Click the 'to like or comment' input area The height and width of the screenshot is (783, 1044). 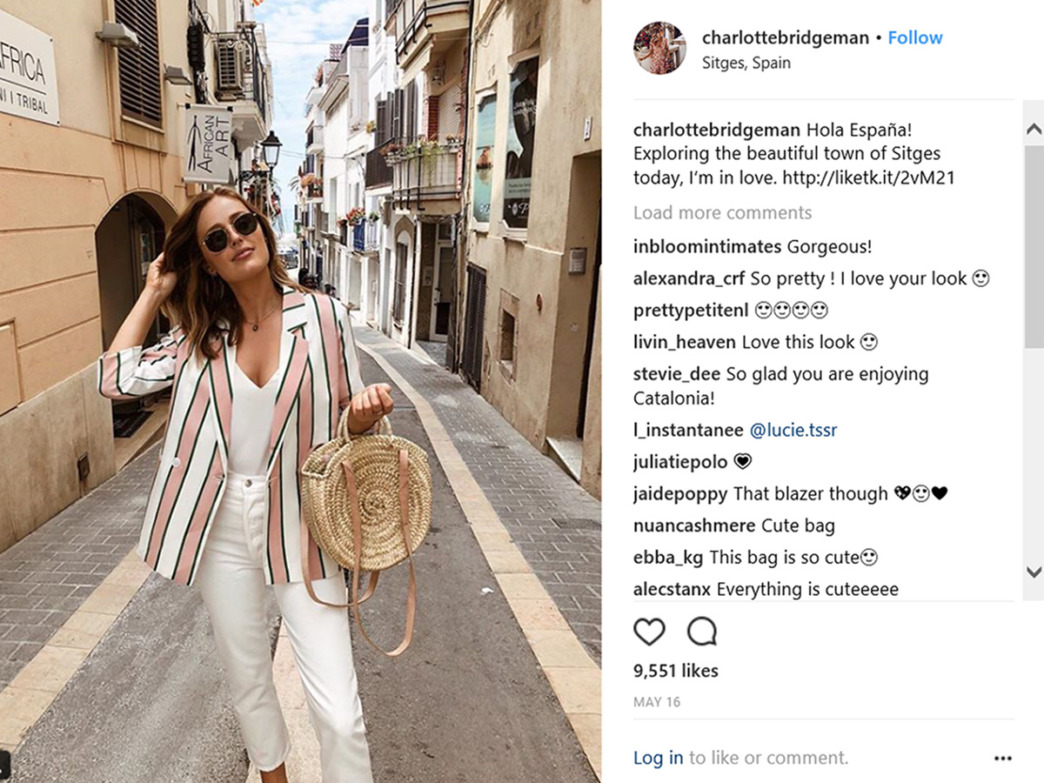pos(769,758)
